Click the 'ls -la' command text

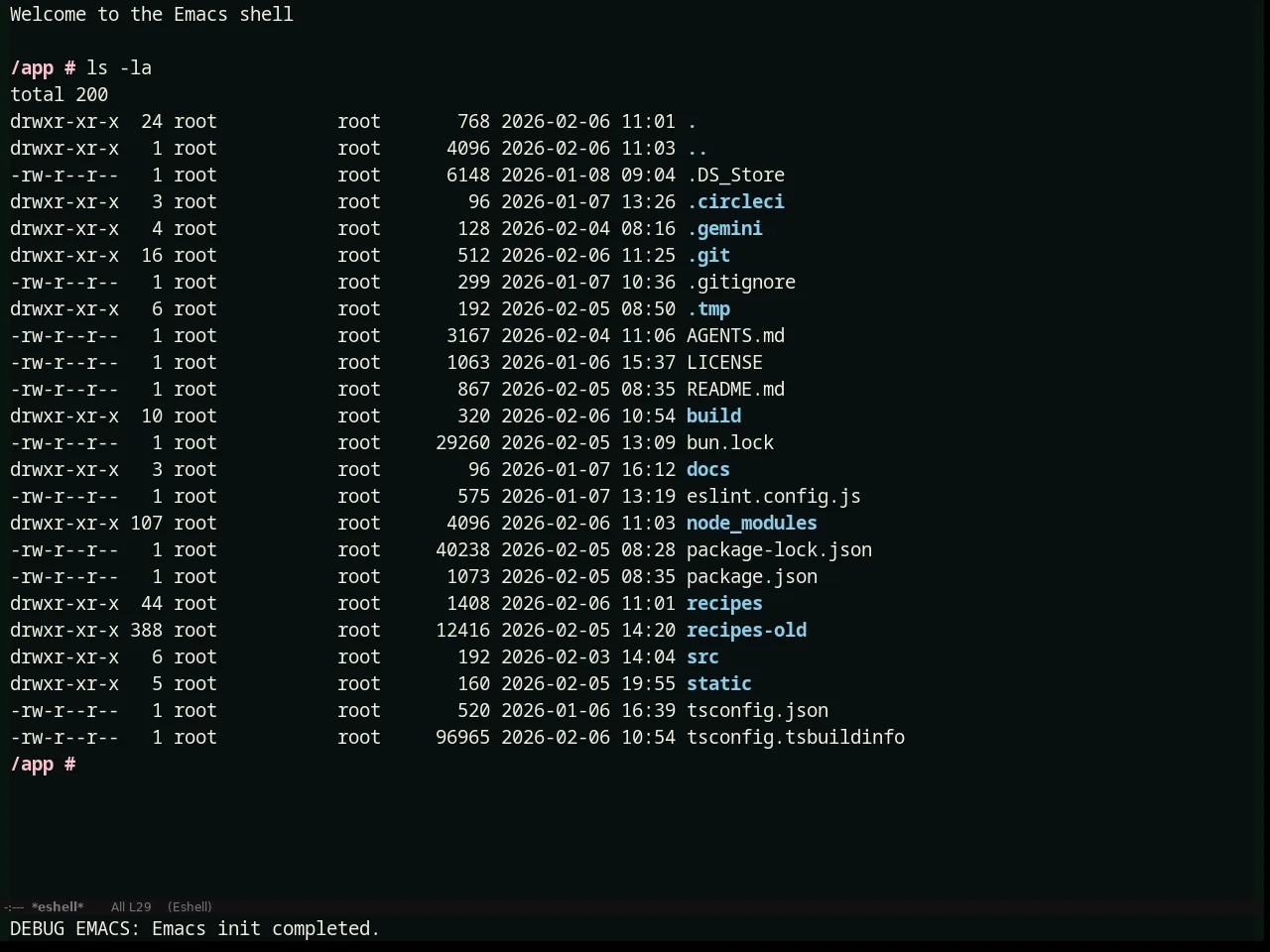click(119, 67)
